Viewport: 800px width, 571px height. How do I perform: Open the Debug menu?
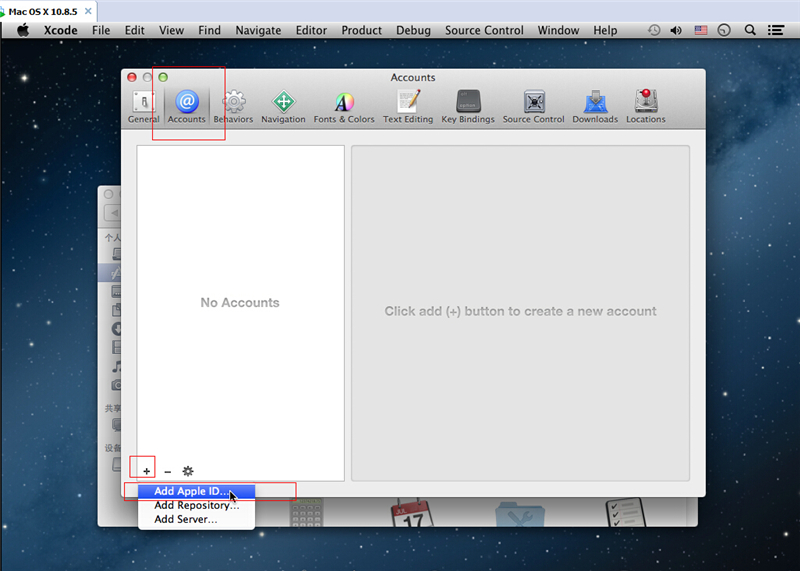pyautogui.click(x=413, y=30)
